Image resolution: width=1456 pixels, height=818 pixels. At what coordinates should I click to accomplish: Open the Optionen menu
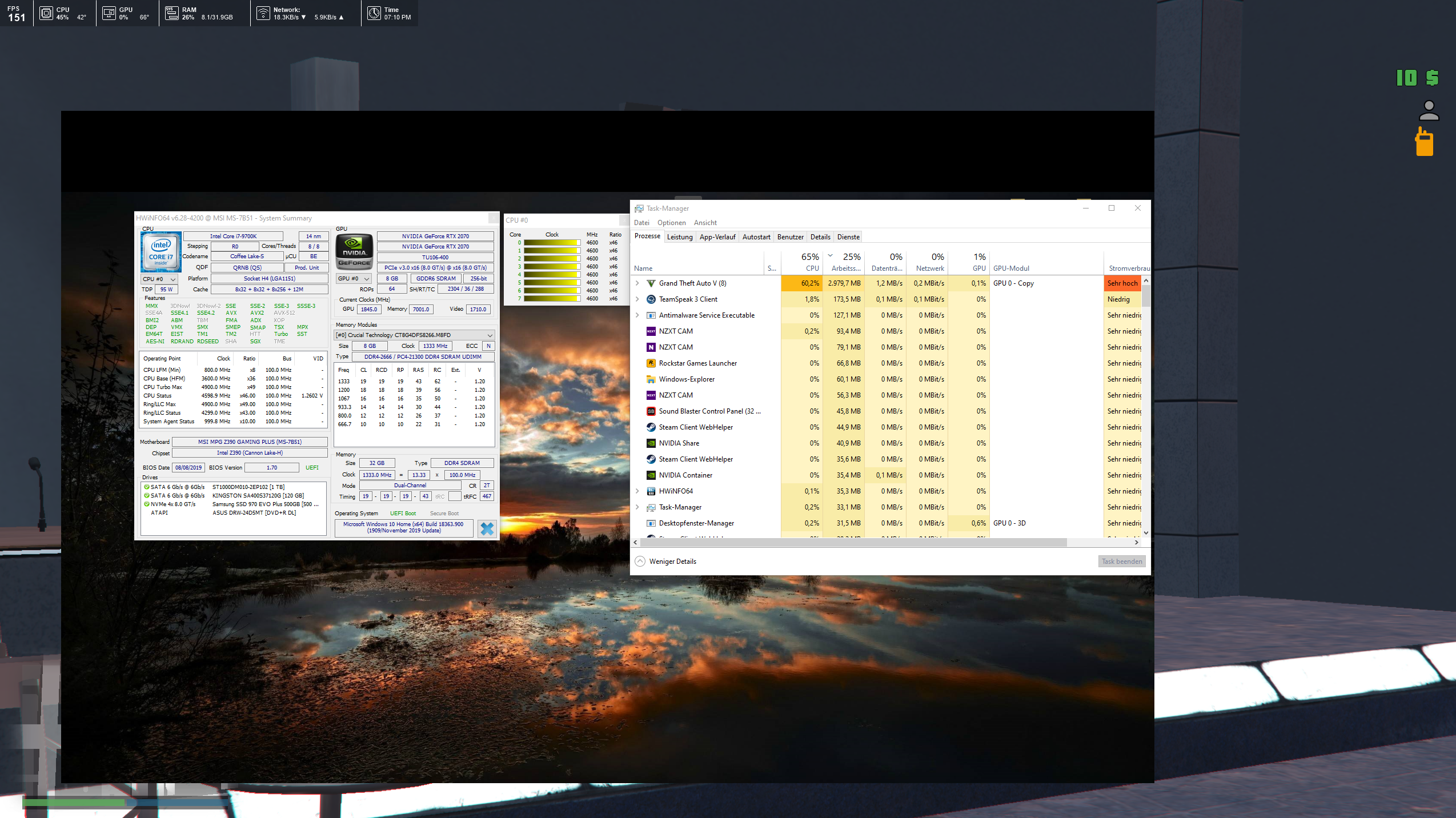(671, 223)
